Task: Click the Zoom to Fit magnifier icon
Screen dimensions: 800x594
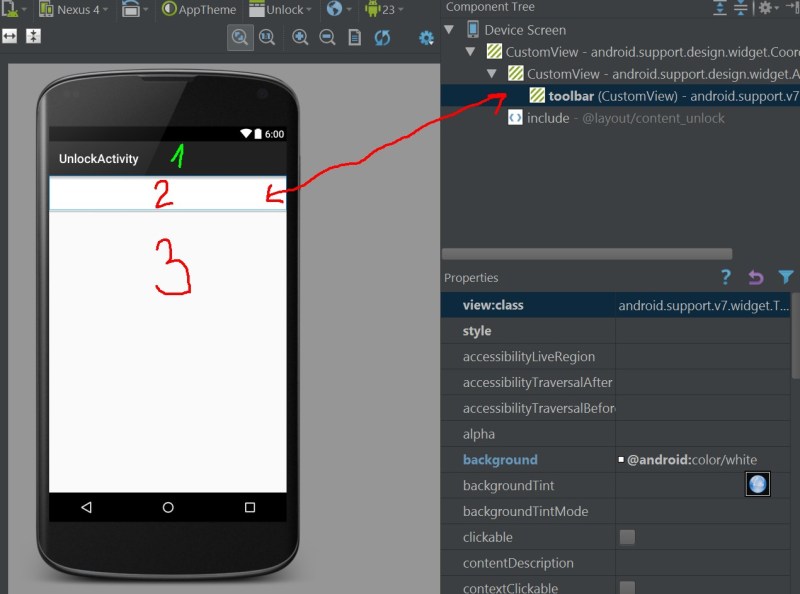Action: [x=240, y=37]
